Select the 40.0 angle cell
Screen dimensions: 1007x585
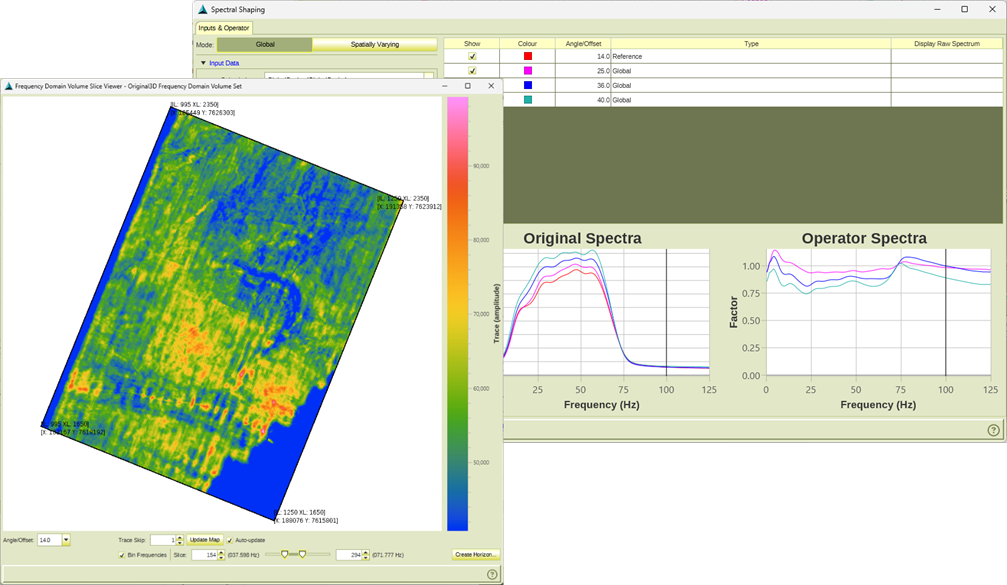coord(583,100)
